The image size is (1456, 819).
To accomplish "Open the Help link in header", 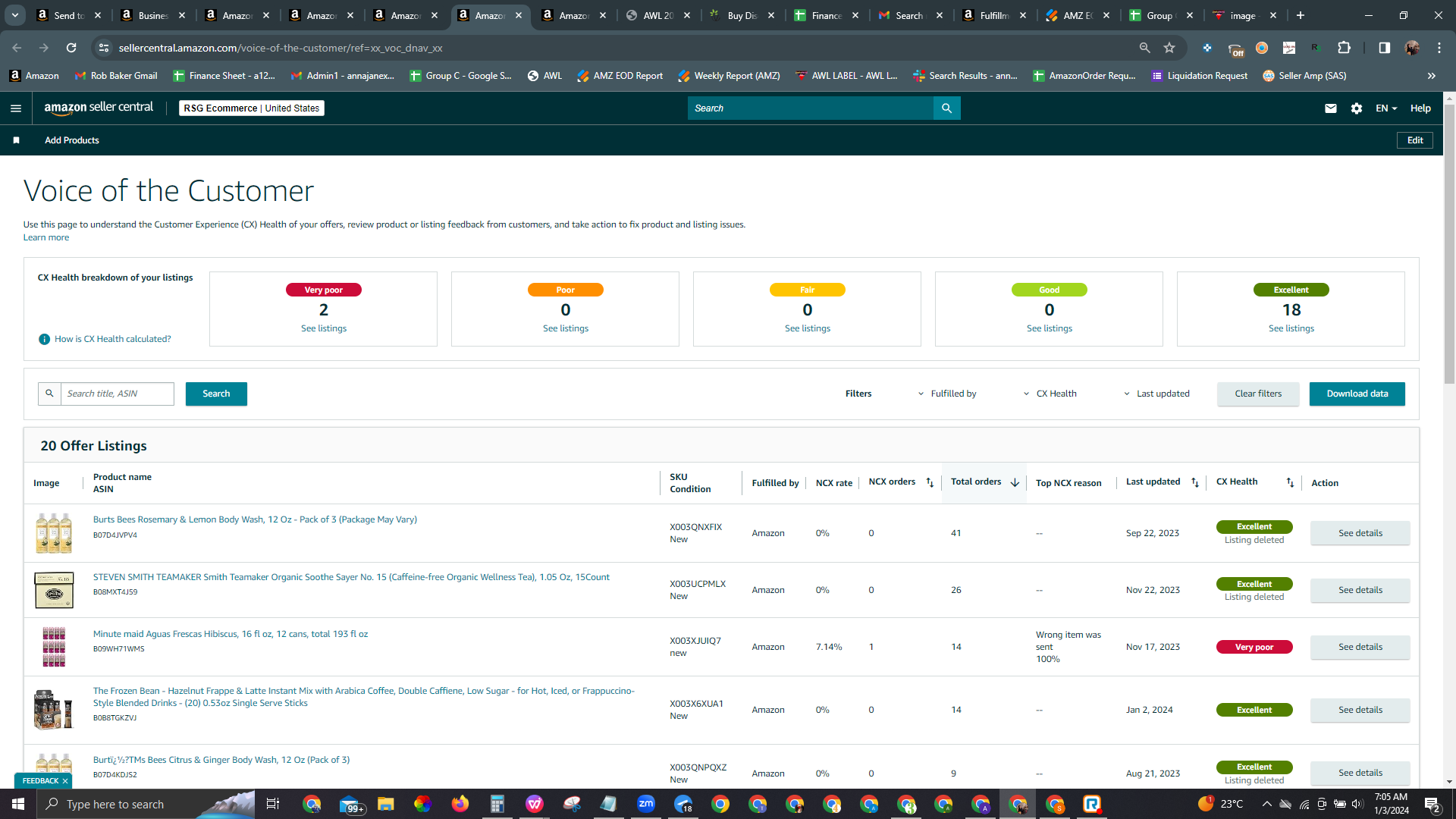I will 1420,108.
